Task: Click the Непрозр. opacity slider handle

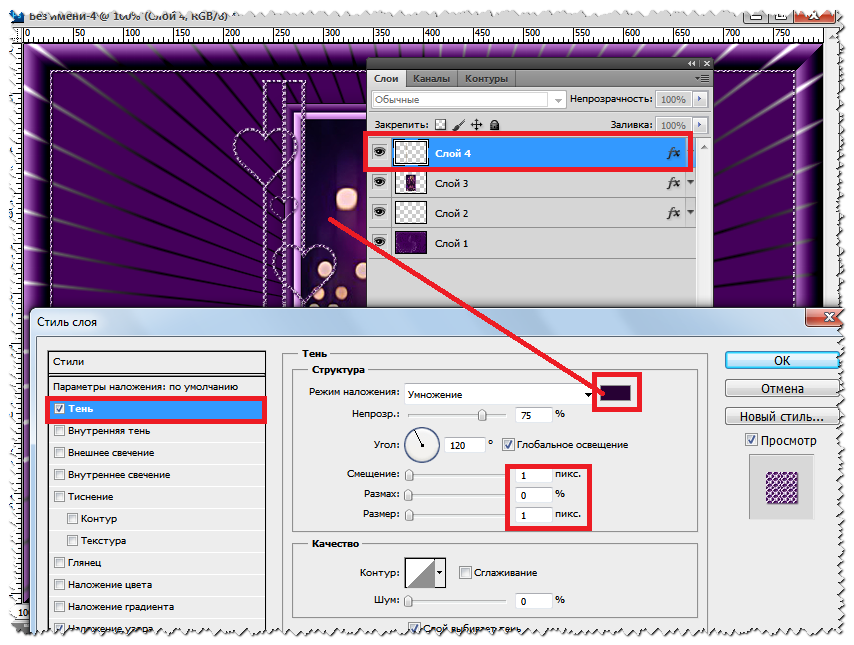Action: [482, 415]
